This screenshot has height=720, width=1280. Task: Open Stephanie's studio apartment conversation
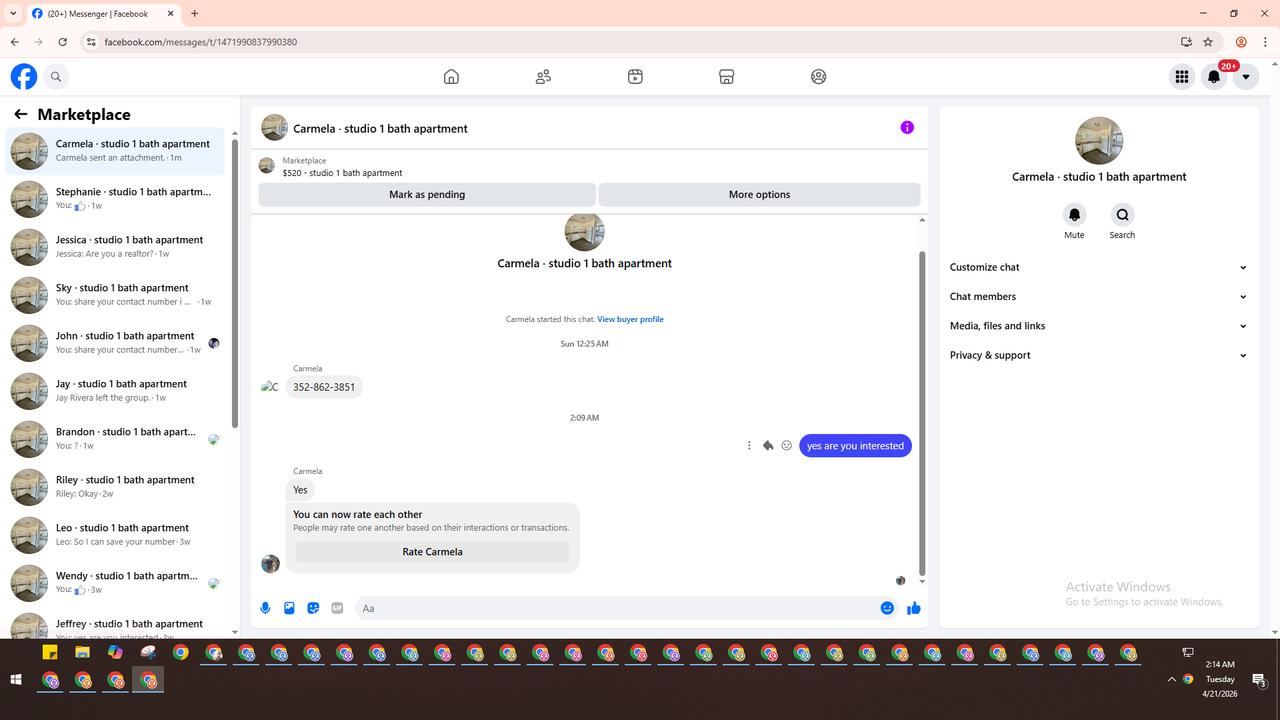[x=116, y=199]
